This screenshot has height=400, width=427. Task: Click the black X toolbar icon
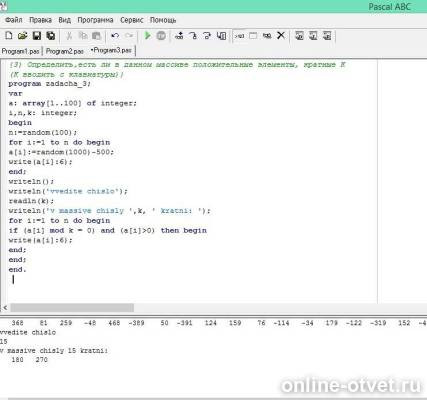pyautogui.click(x=281, y=35)
